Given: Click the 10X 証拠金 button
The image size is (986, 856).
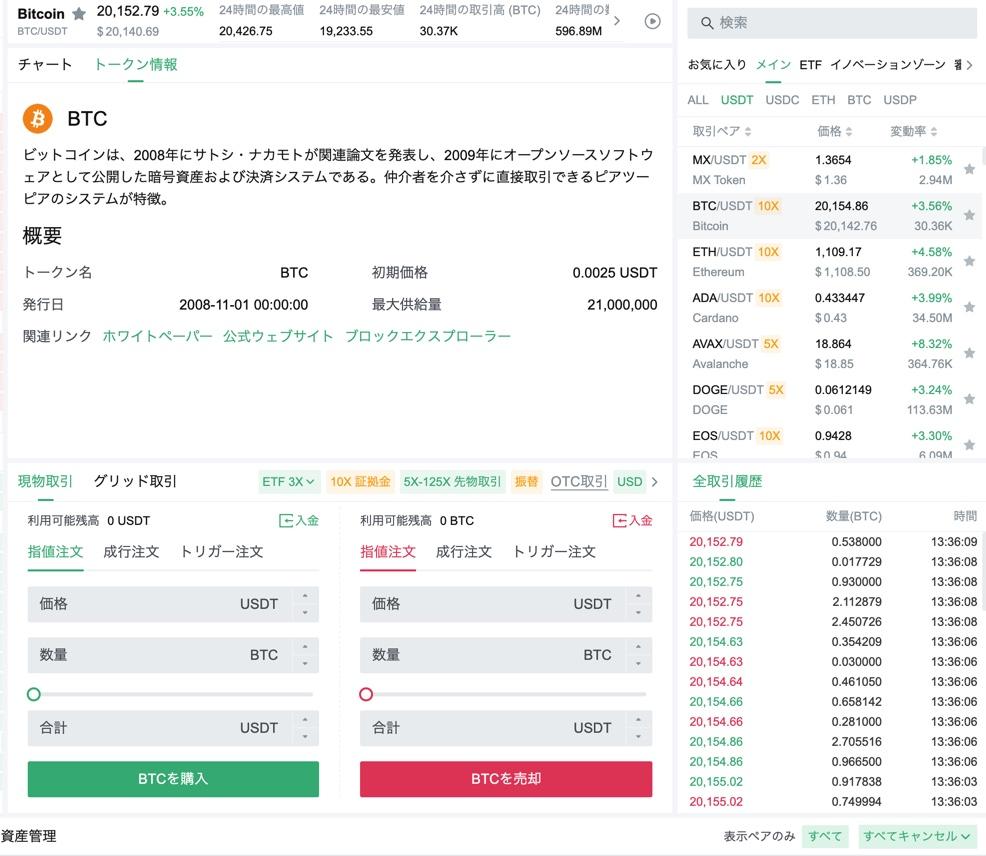Looking at the screenshot, I should 360,482.
